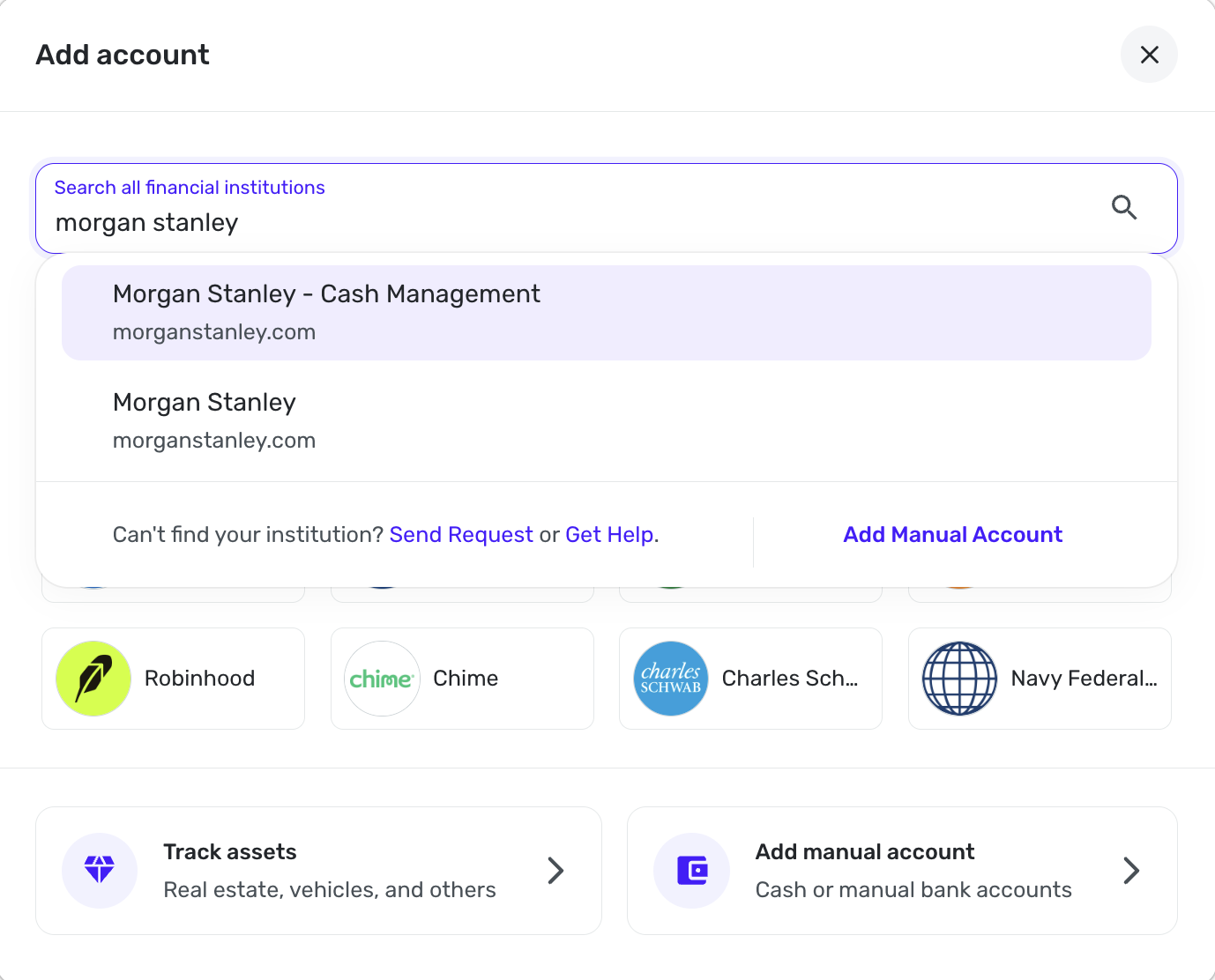Image resolution: width=1215 pixels, height=980 pixels.
Task: Click the Chime logo icon
Action: pyautogui.click(x=382, y=679)
